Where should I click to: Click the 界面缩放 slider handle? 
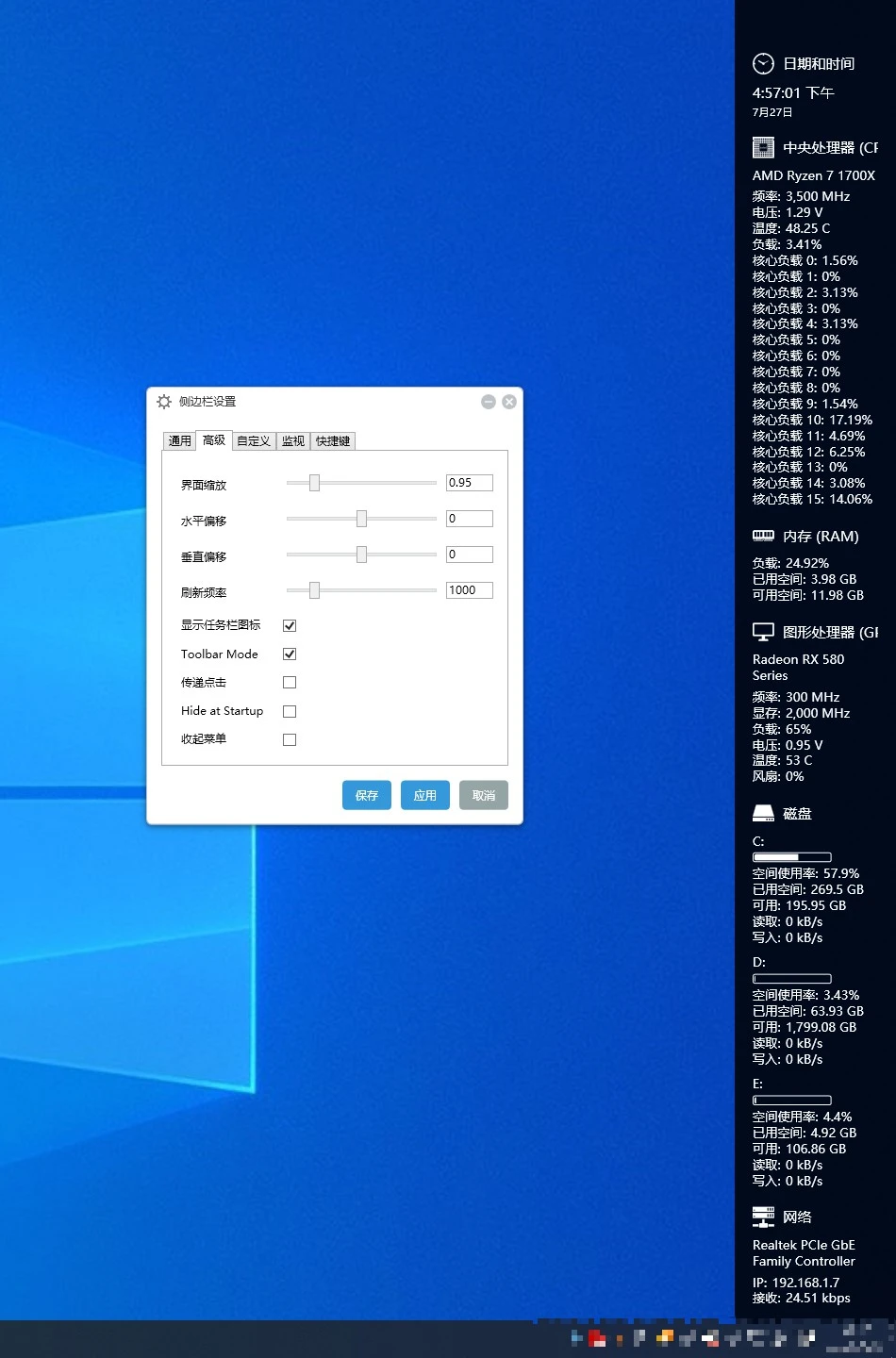[314, 483]
